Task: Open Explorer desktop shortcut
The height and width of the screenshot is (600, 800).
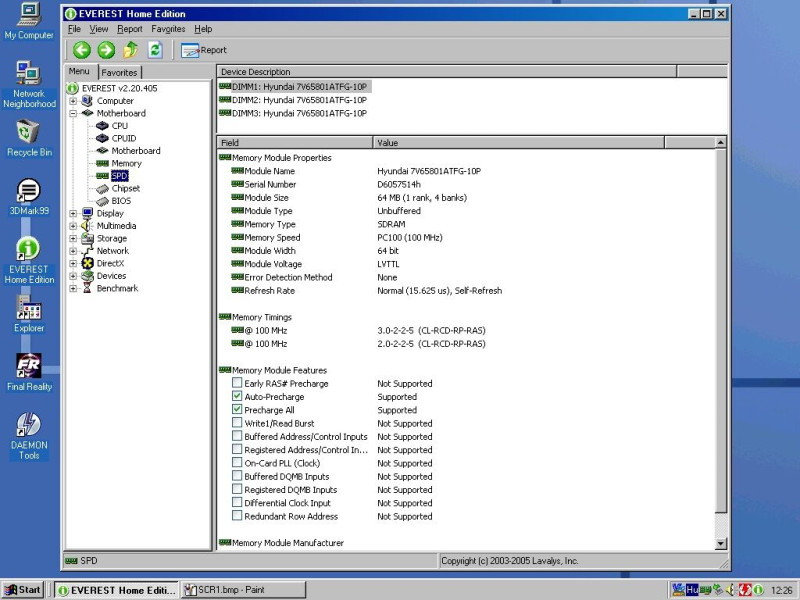Action: [x=29, y=314]
